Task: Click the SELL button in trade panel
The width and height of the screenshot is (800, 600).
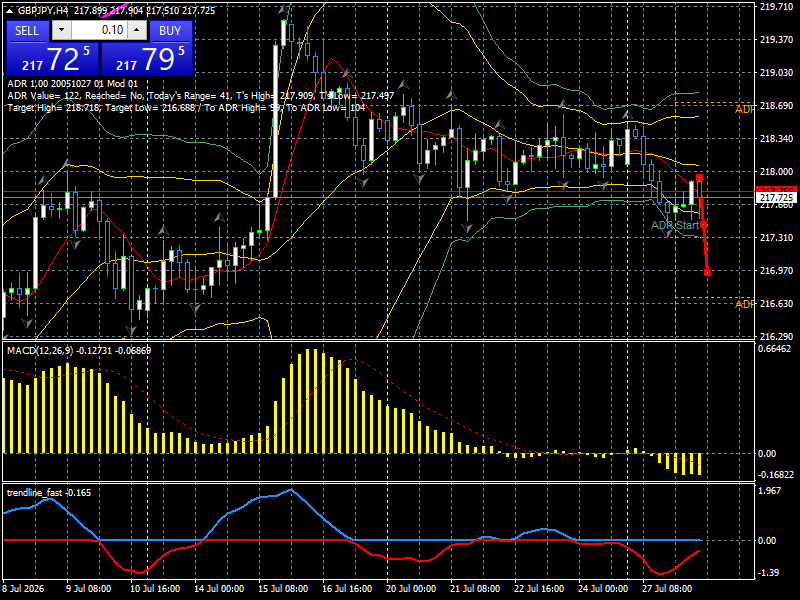Action: (27, 31)
